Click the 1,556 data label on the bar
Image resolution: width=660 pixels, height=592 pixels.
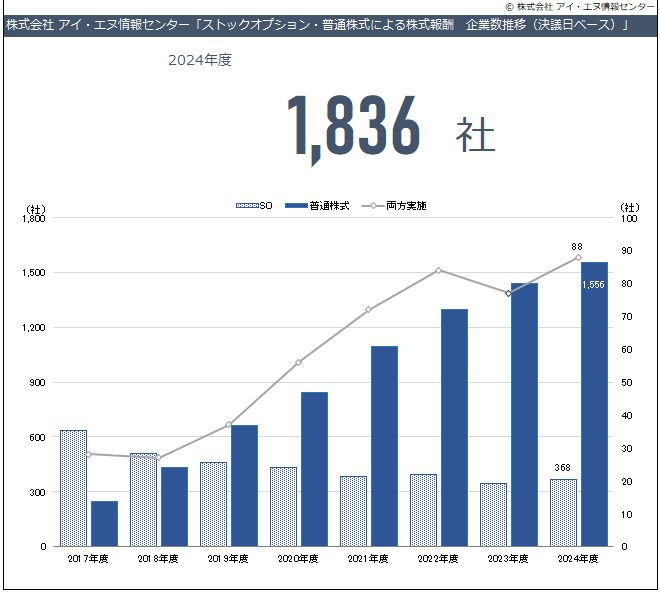(593, 285)
